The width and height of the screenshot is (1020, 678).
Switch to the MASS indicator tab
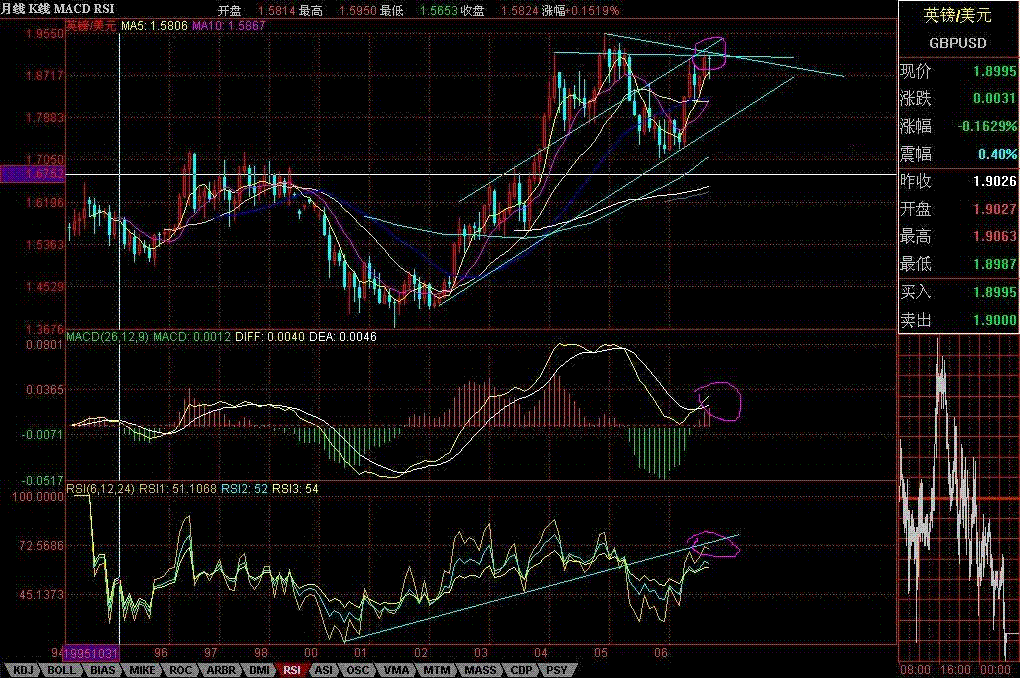point(479,669)
